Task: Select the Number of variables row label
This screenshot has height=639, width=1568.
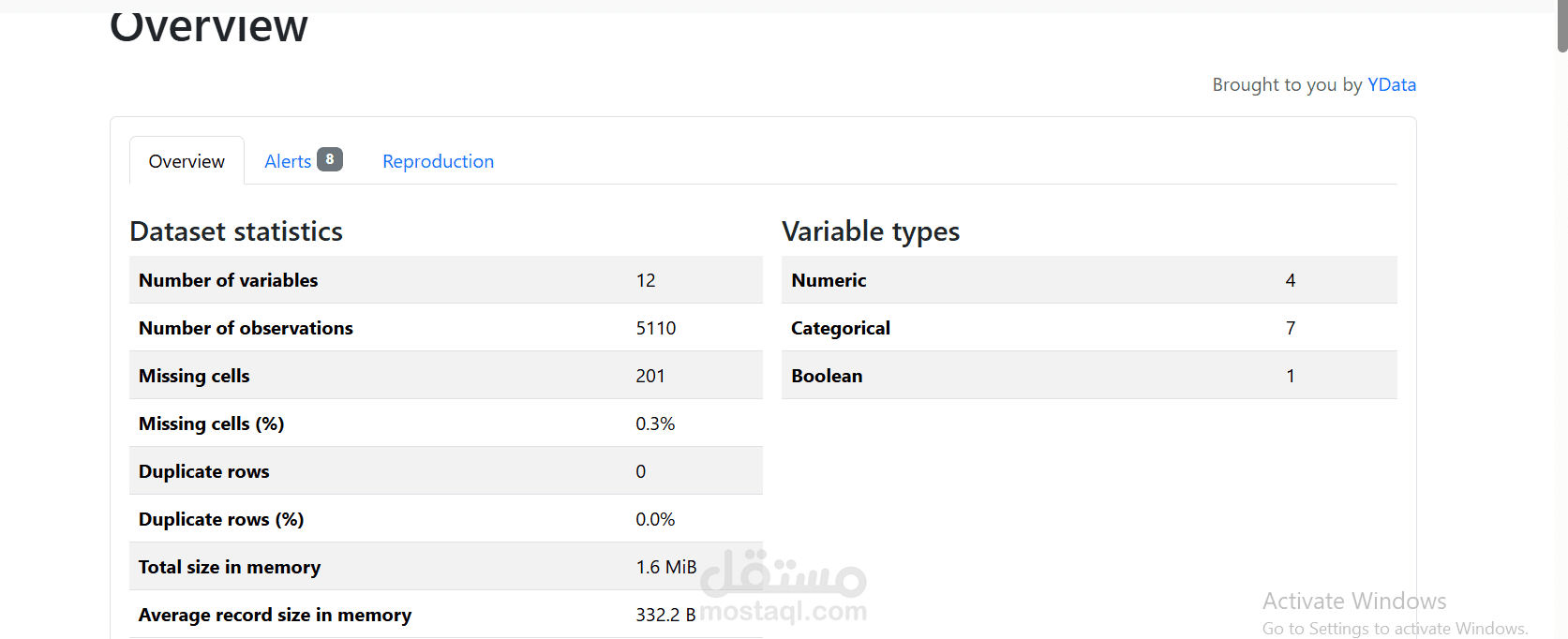Action: [229, 280]
